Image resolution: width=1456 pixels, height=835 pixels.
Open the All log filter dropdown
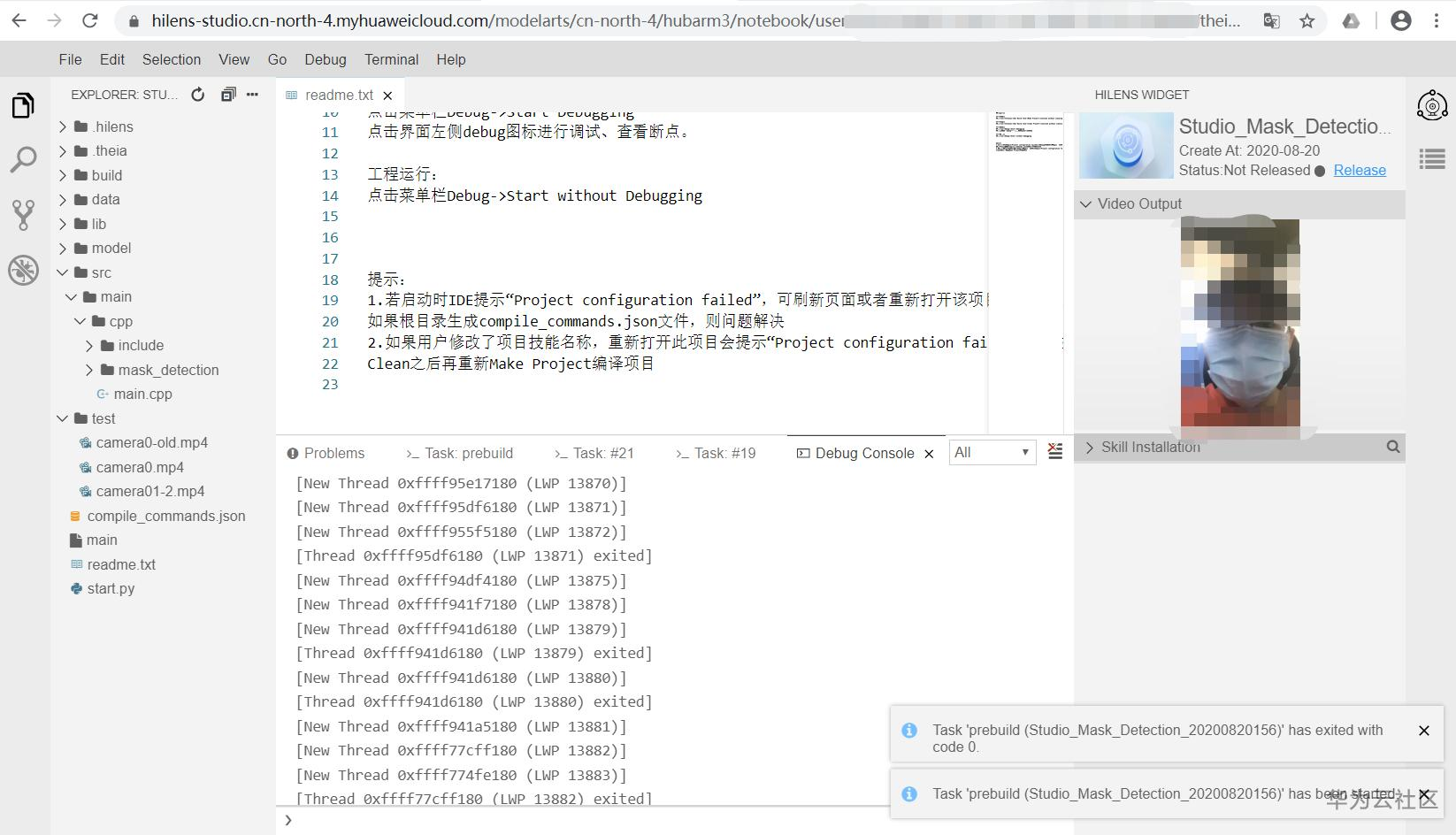992,452
